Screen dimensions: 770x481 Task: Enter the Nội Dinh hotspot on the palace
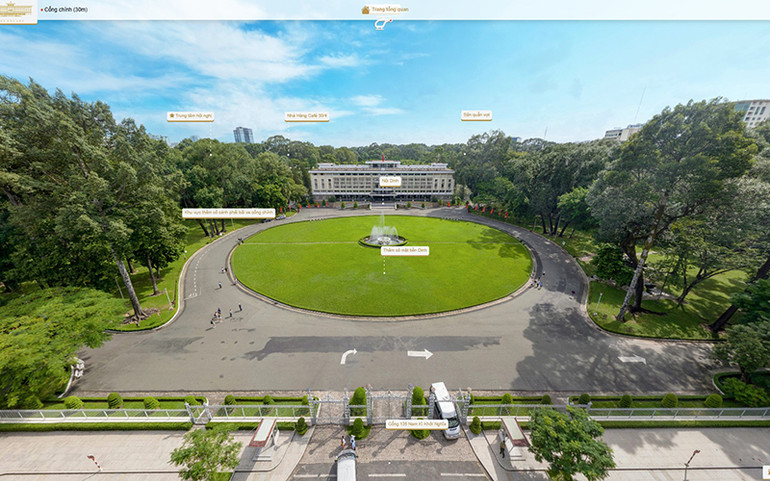click(x=389, y=181)
